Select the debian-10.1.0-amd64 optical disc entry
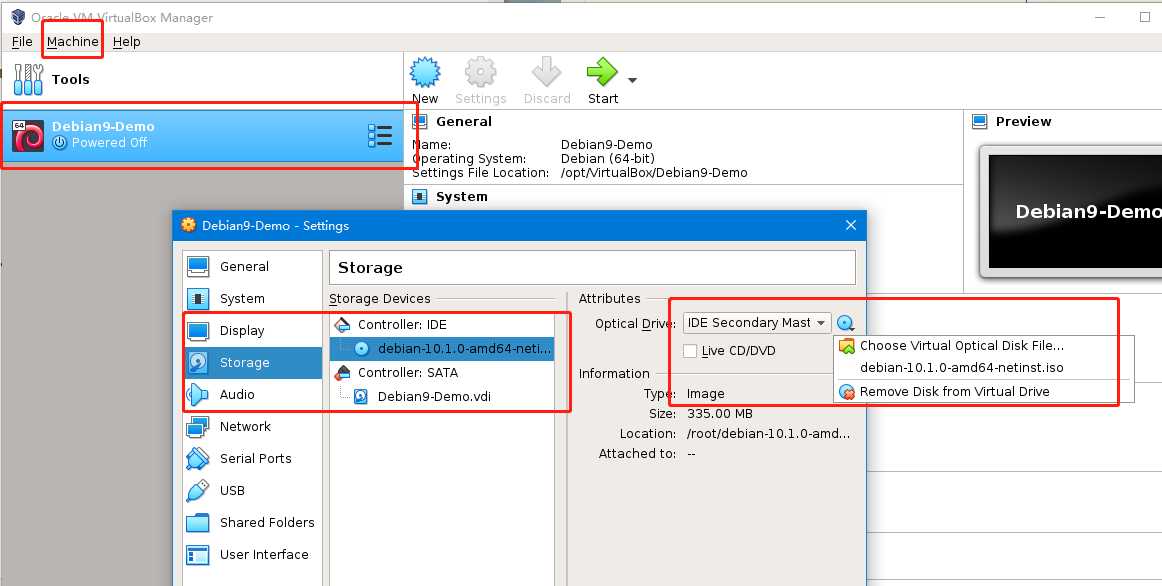This screenshot has height=586, width=1162. [442, 348]
